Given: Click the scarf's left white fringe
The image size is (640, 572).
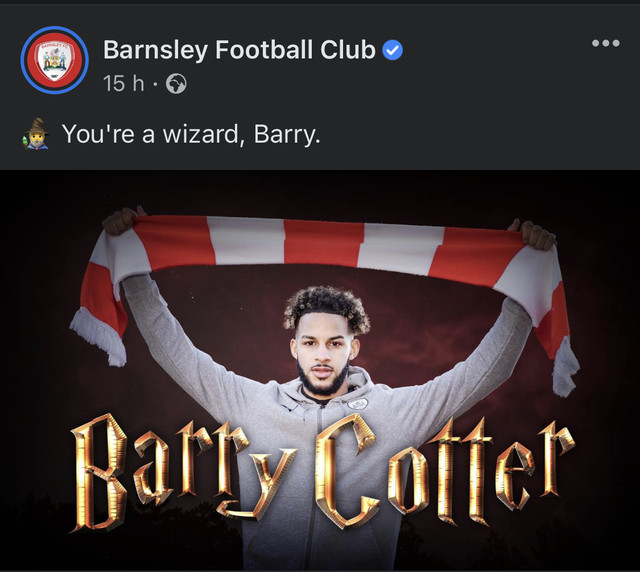Looking at the screenshot, I should (x=98, y=337).
